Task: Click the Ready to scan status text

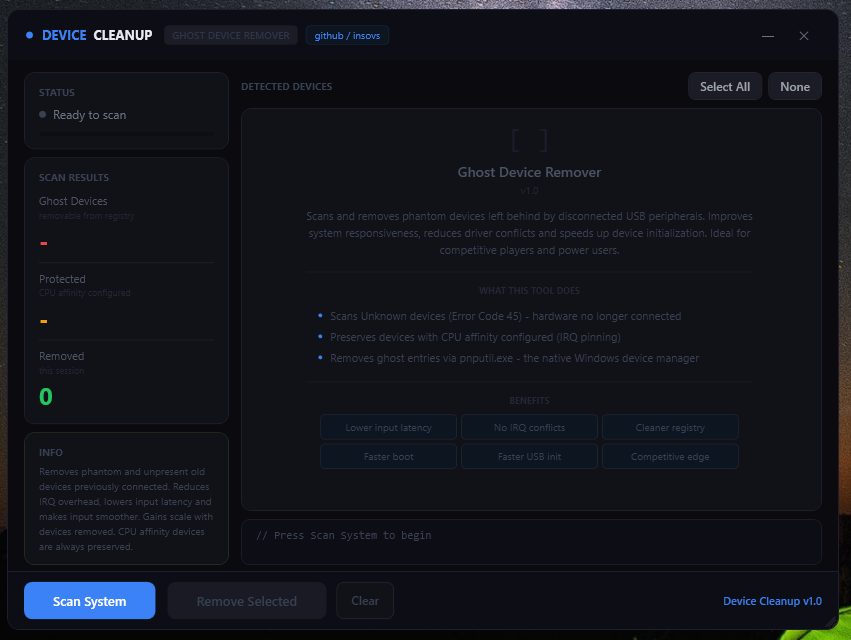Action: click(x=90, y=115)
